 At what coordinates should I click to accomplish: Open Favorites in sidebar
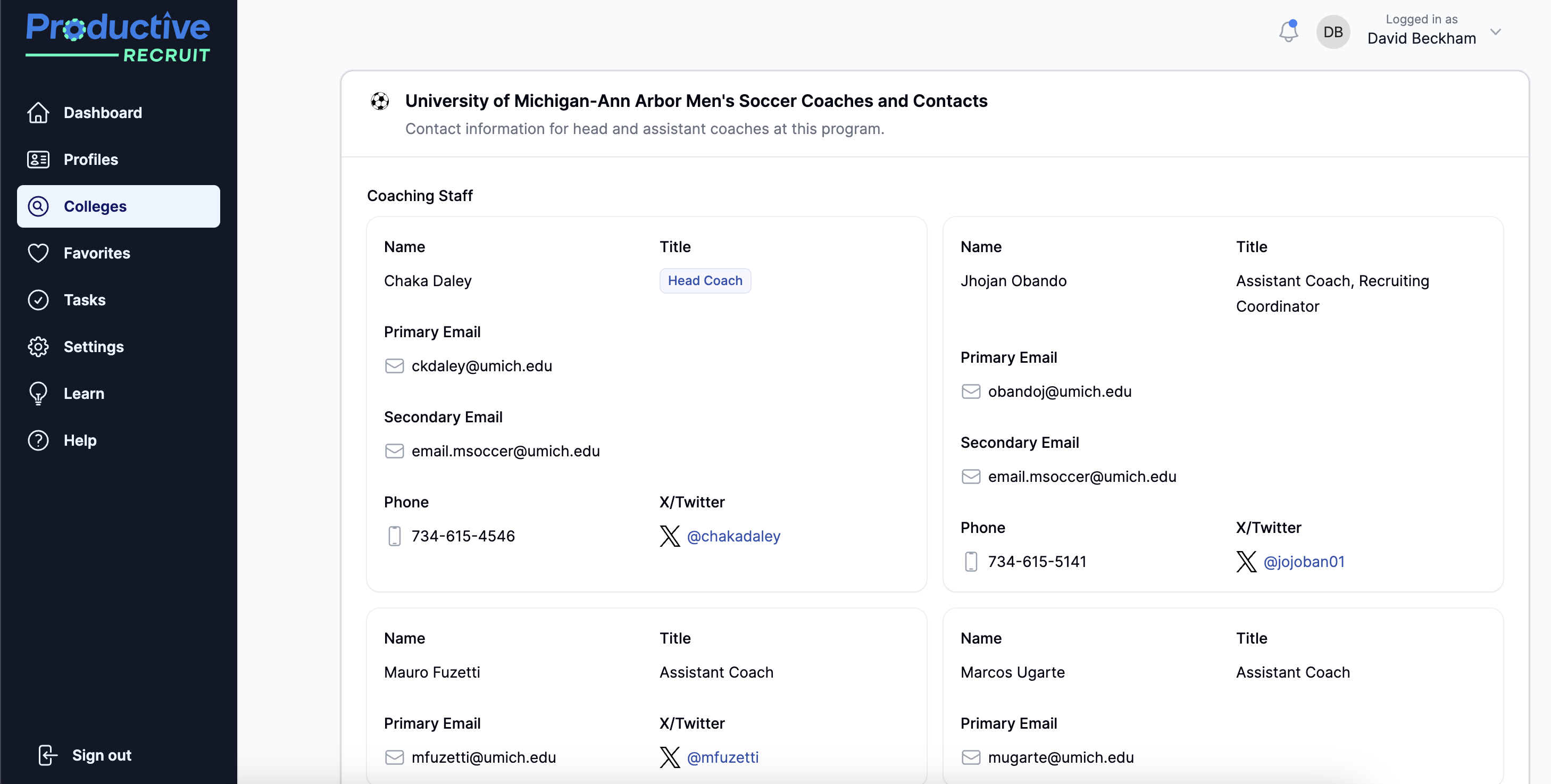click(x=119, y=253)
